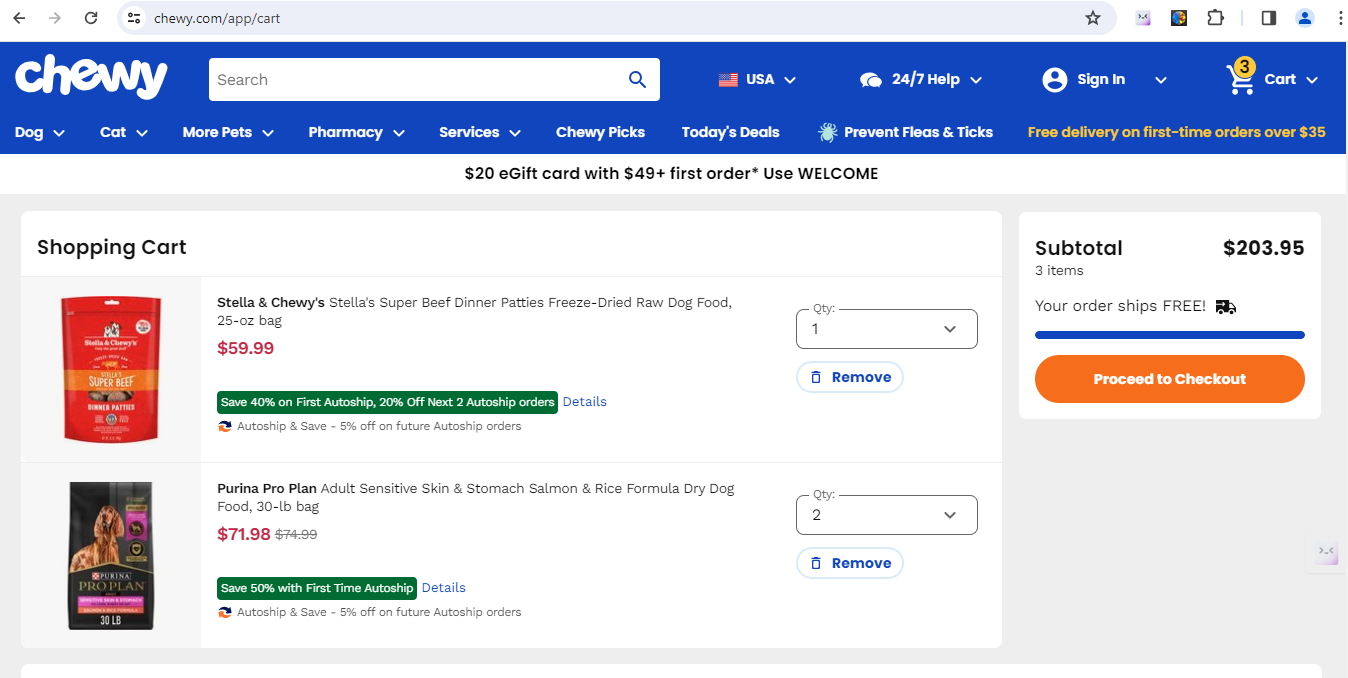Viewport: 1348px width, 678px height.
Task: Click Autoship icon under Stella & Chewy's item
Action: pyautogui.click(x=225, y=426)
